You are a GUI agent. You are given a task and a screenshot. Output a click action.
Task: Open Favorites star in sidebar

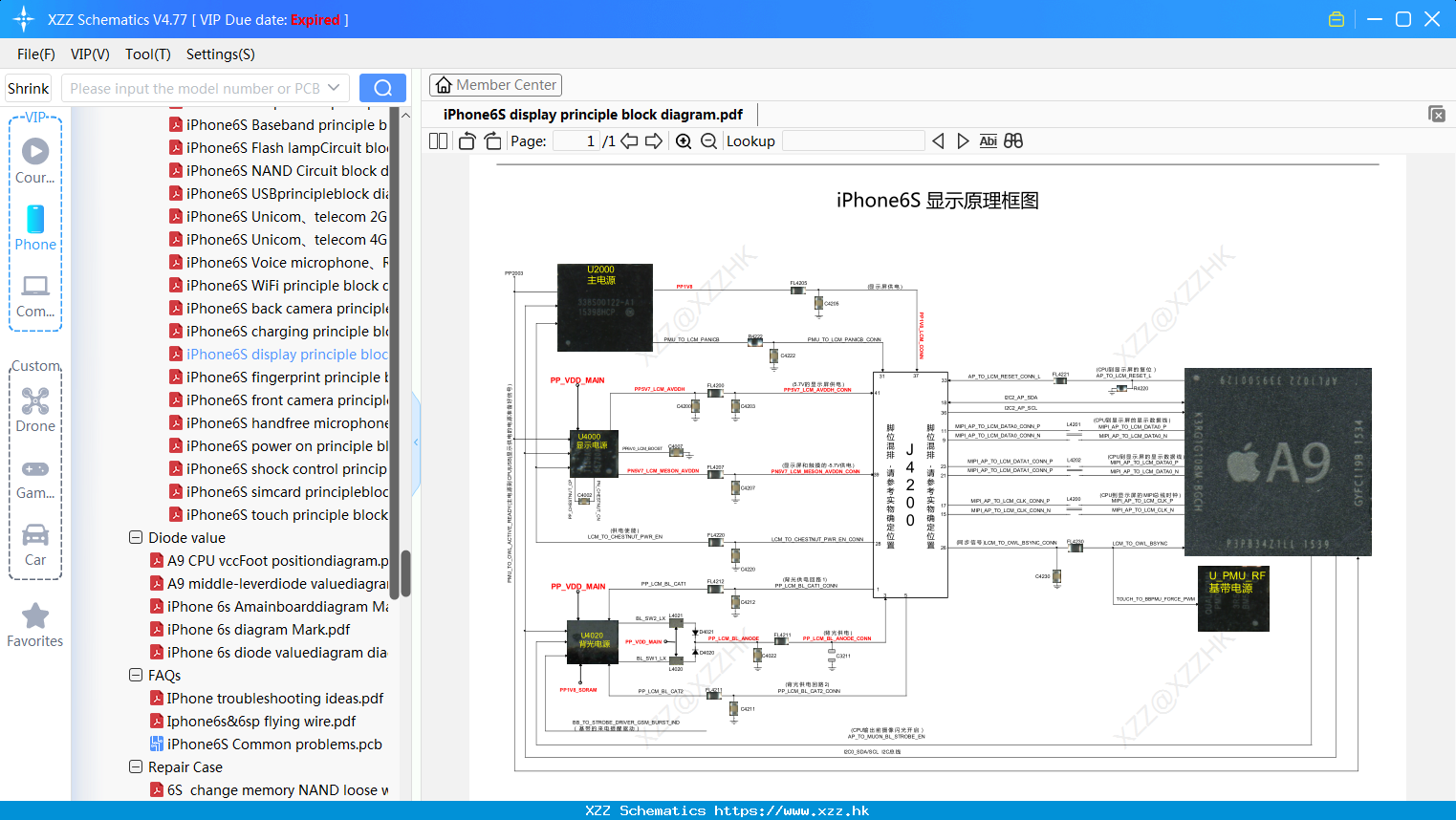tap(35, 625)
